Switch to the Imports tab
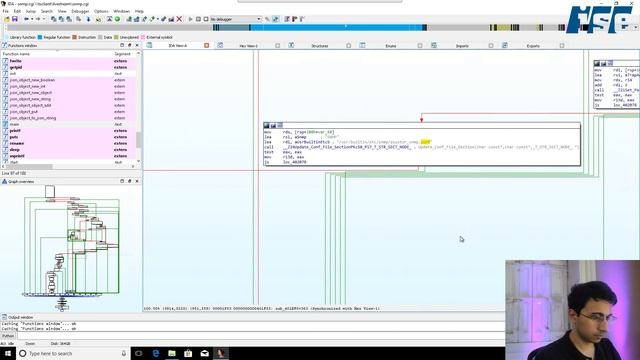This screenshot has height=360, width=640. pos(462,46)
